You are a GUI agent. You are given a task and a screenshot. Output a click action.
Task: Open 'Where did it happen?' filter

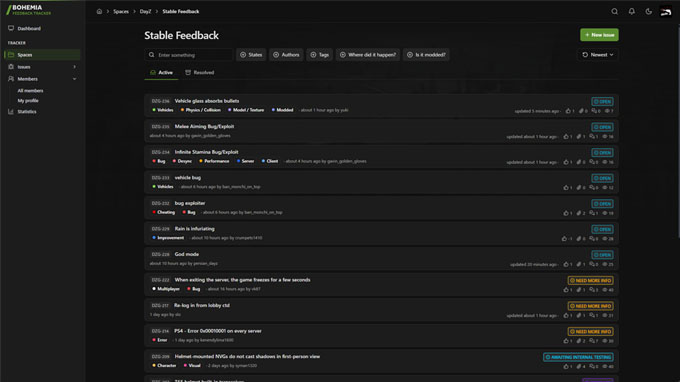pos(368,55)
